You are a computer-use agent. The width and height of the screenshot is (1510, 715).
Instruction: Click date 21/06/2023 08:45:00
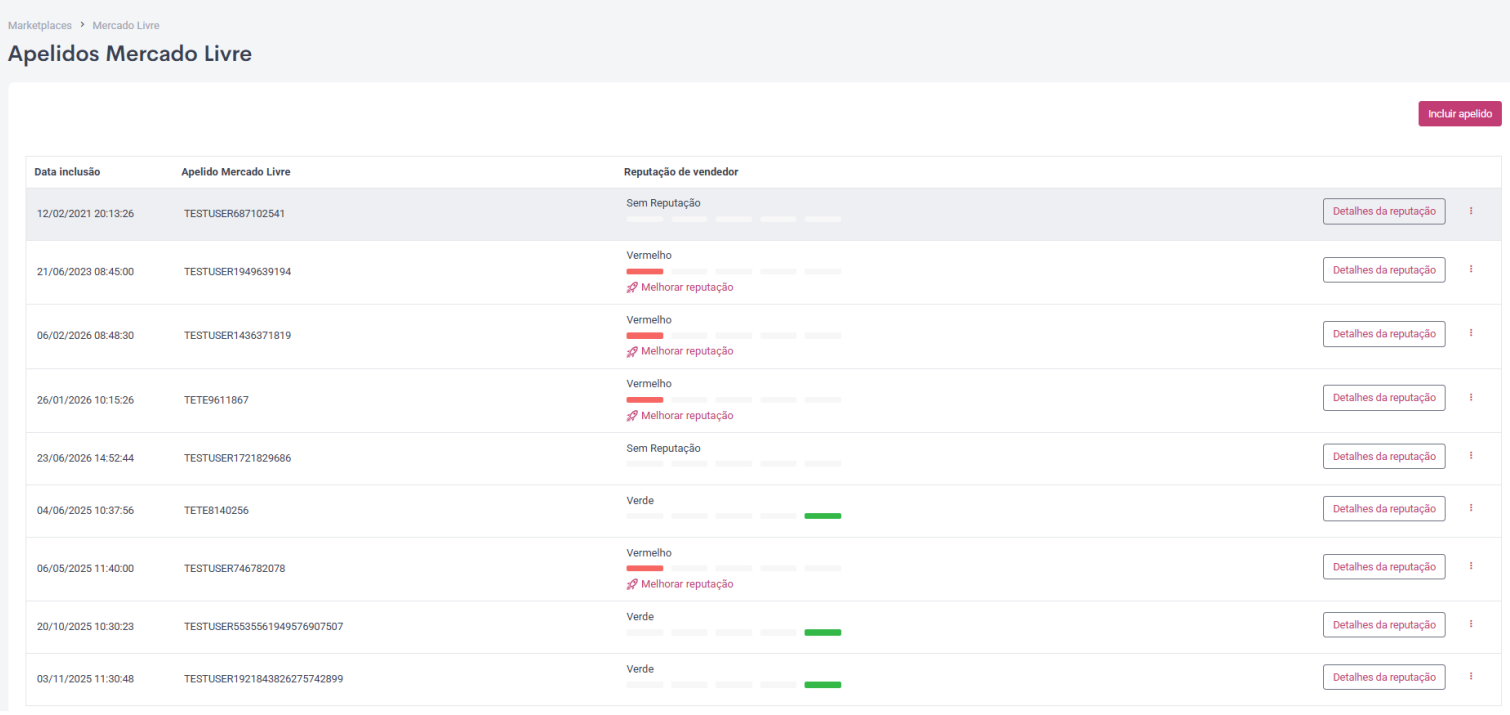point(85,272)
